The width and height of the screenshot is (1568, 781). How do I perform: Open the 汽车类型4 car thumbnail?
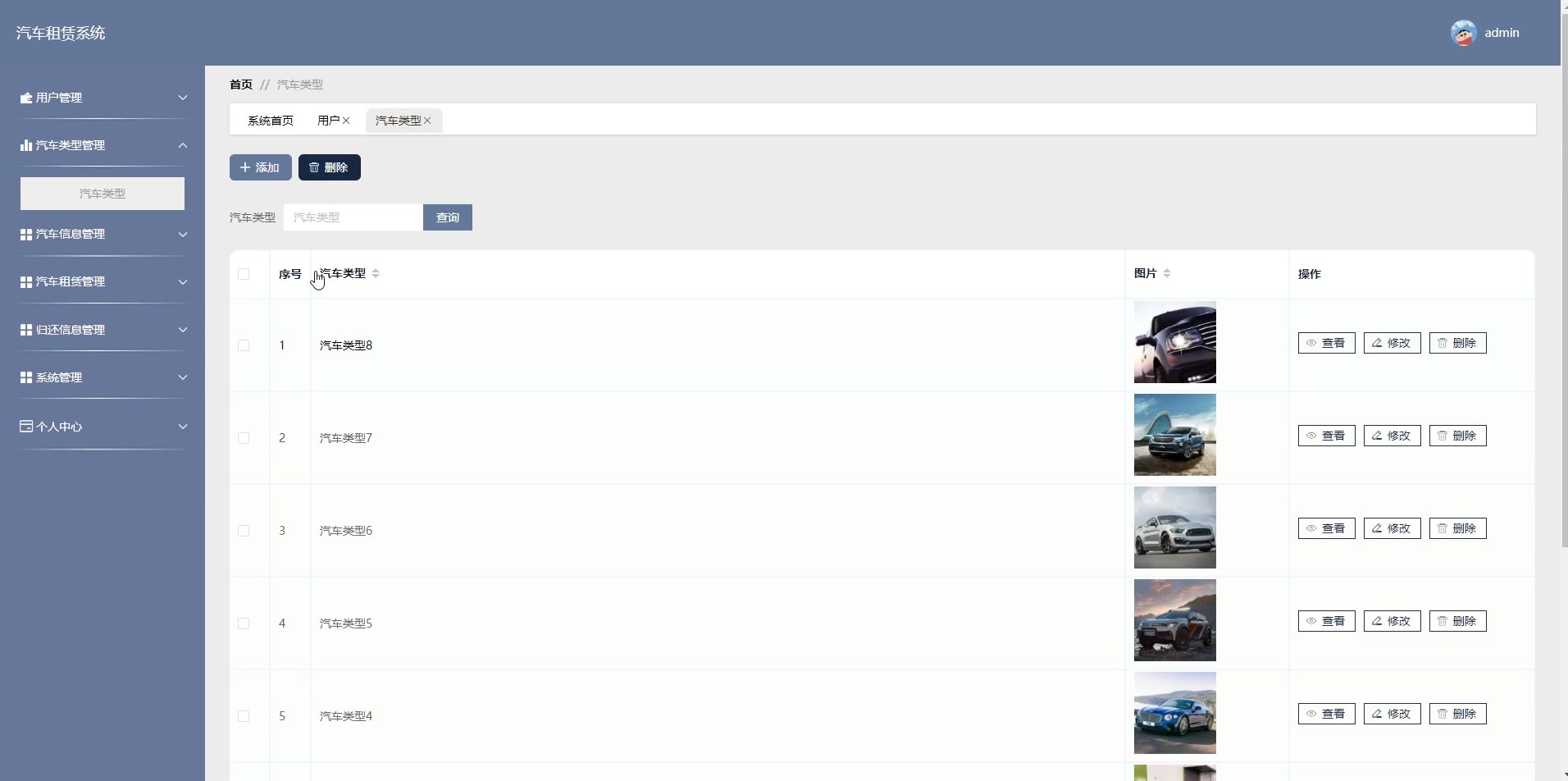[x=1175, y=713]
